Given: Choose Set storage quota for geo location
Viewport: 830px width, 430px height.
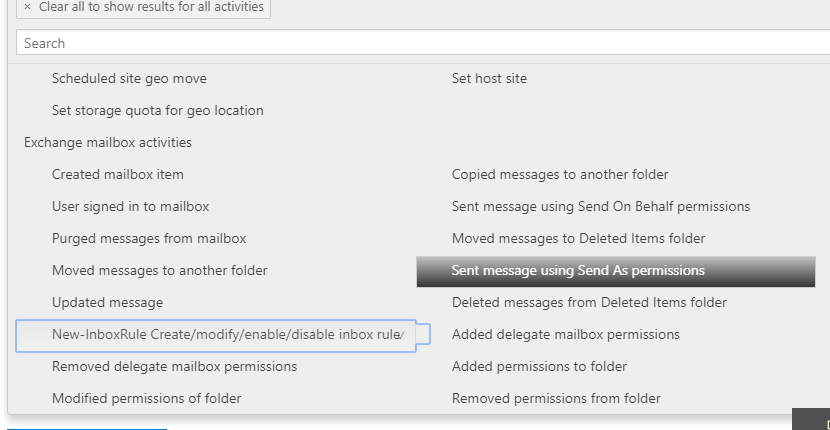Looking at the screenshot, I should click(157, 110).
